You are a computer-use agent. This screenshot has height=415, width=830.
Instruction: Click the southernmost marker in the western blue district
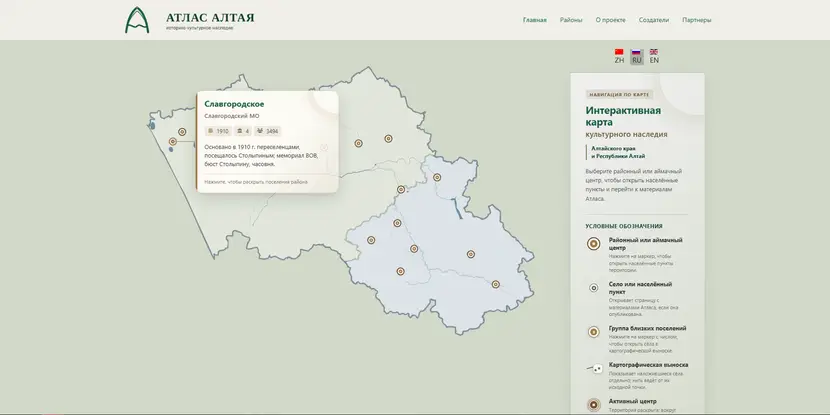401,271
